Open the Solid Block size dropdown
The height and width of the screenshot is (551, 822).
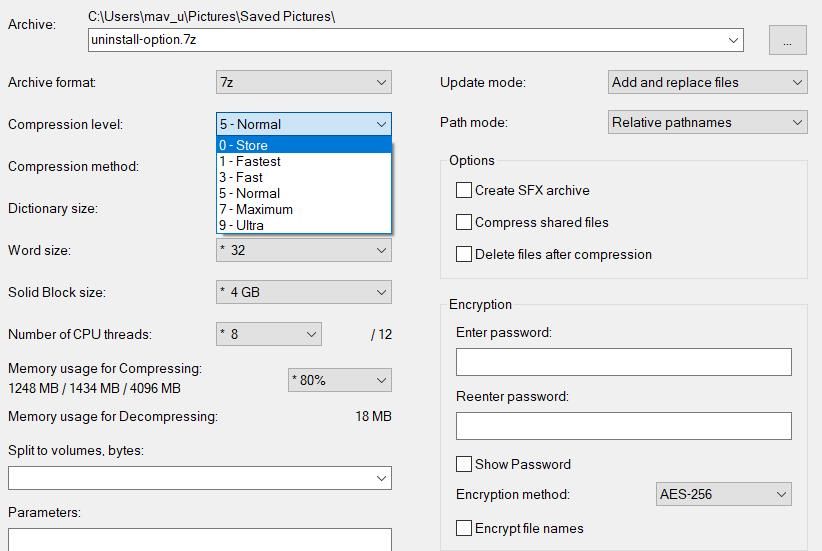tap(304, 292)
